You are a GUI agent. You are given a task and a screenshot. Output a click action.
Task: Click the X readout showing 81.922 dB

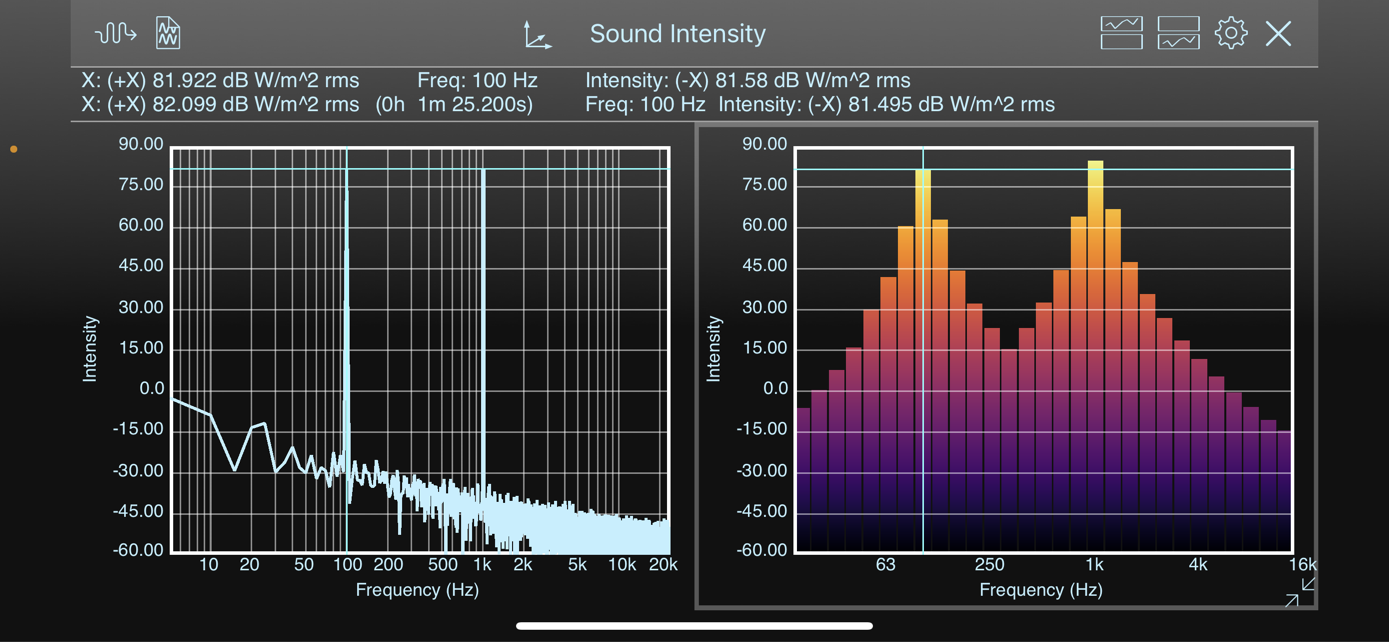218,80
